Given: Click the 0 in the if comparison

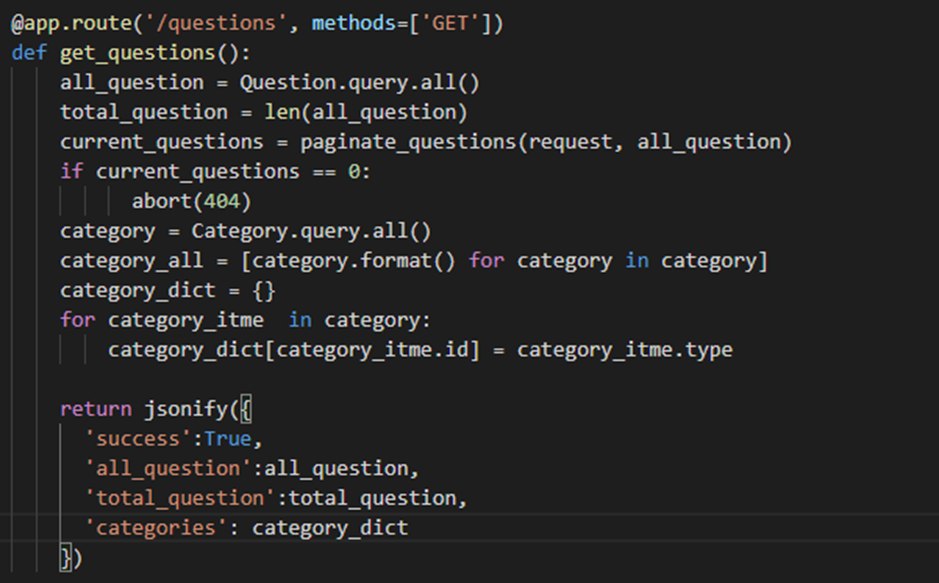Looking at the screenshot, I should click(x=354, y=172).
